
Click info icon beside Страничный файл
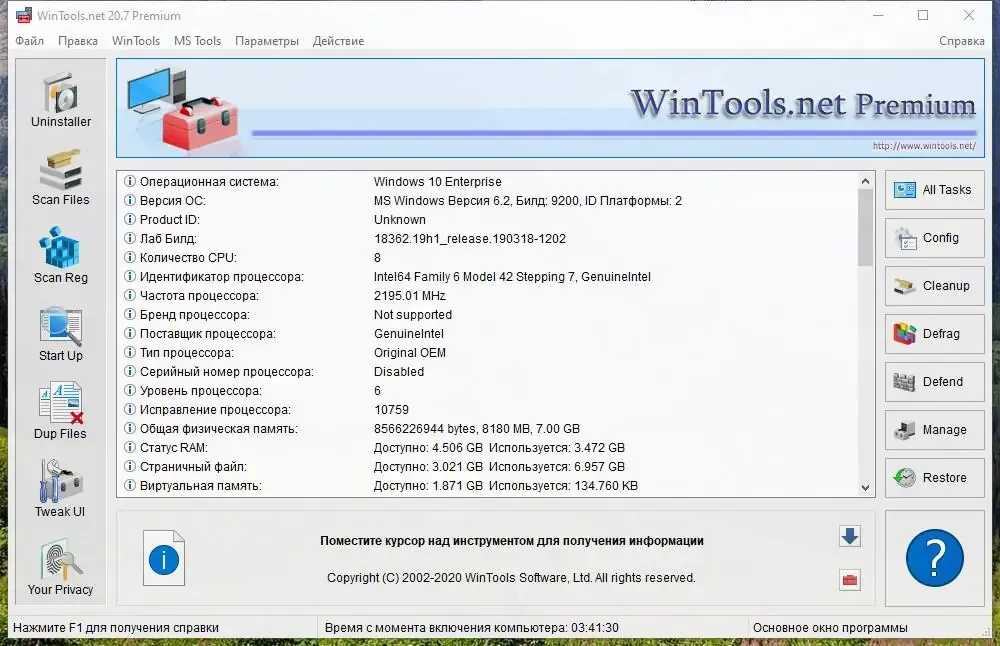click(129, 466)
